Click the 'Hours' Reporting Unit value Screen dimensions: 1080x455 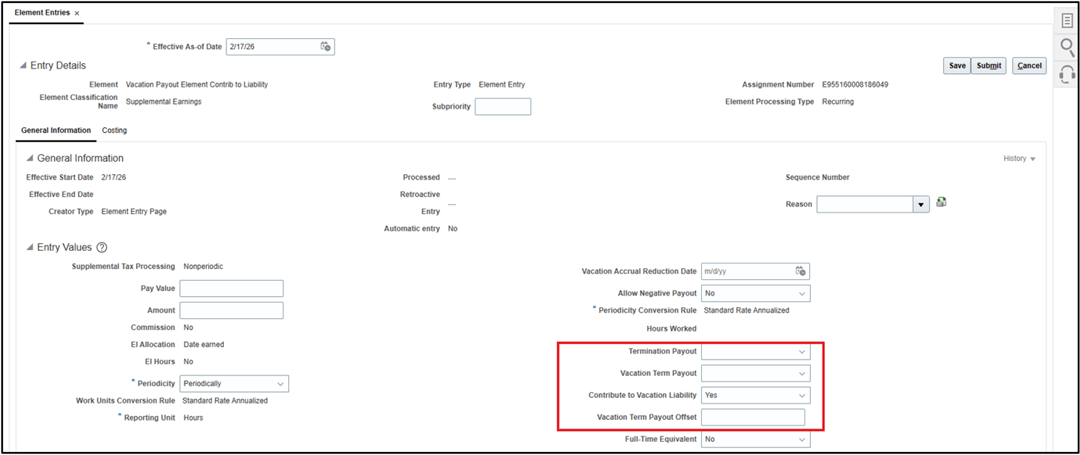click(193, 418)
